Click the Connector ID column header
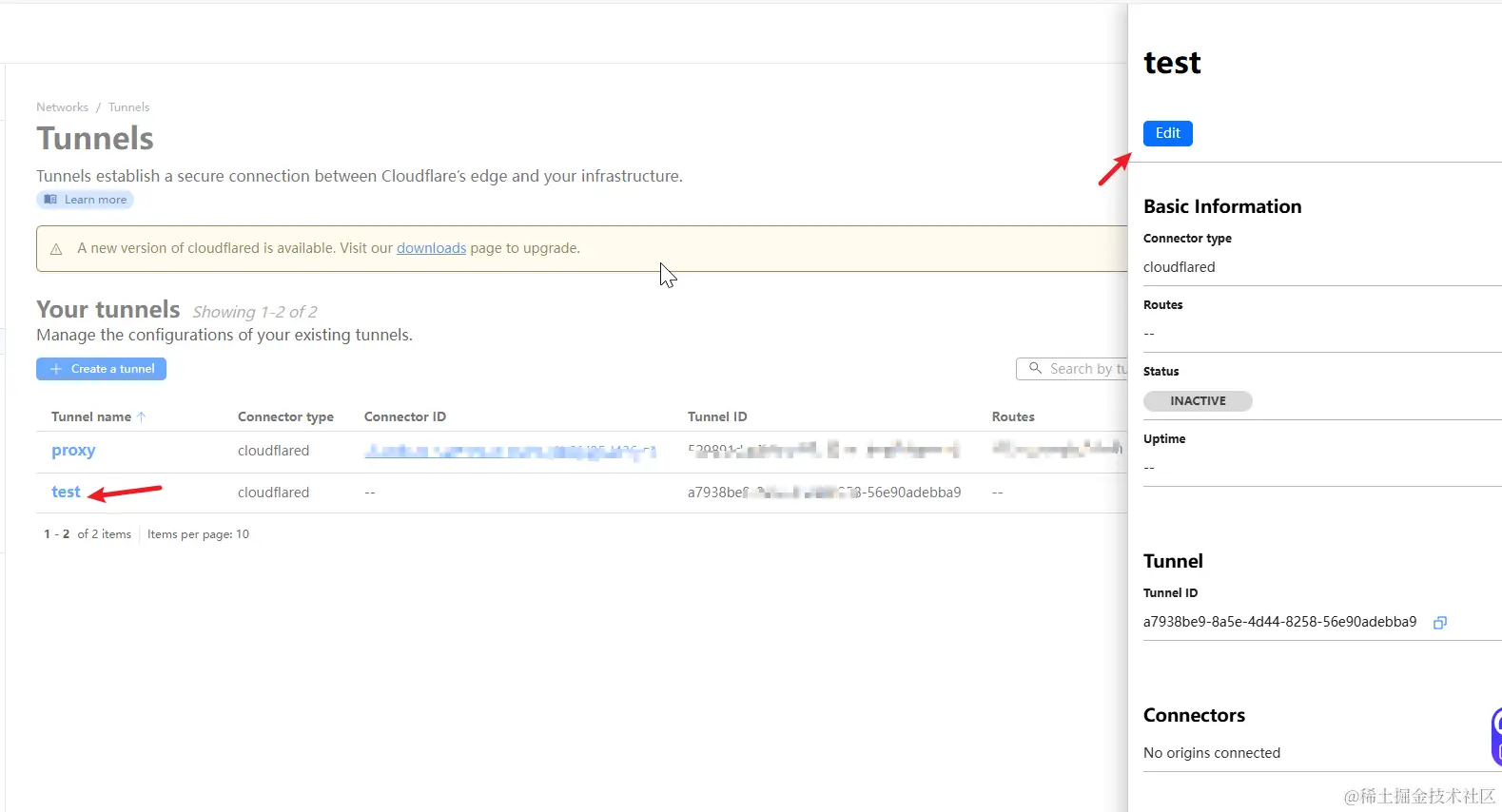The height and width of the screenshot is (812, 1502). pos(405,416)
